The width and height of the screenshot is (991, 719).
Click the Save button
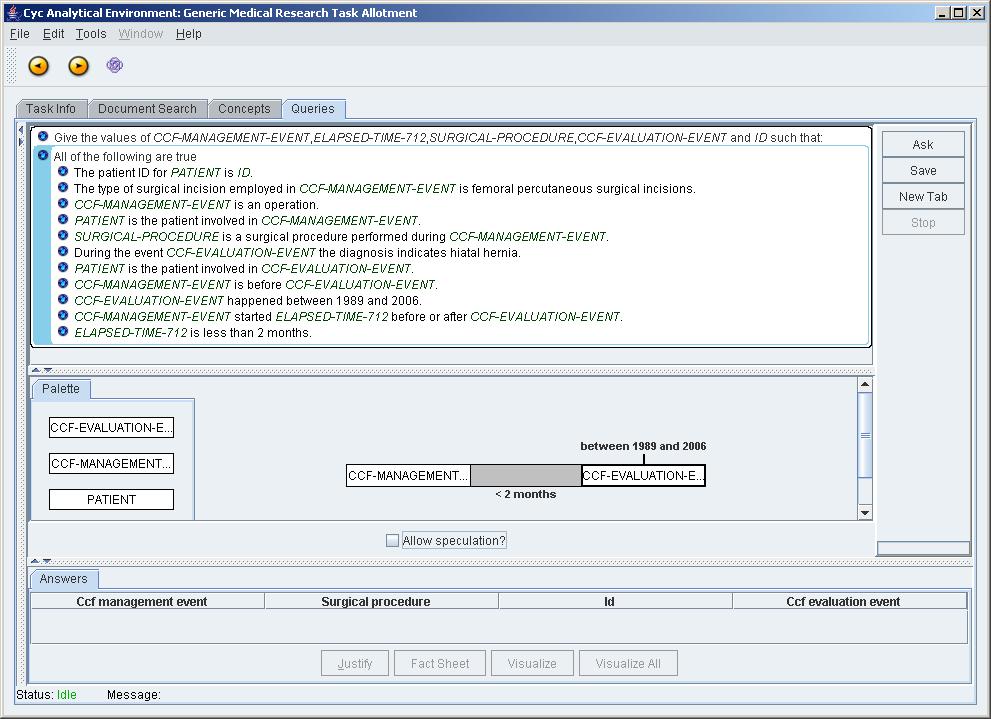(x=922, y=171)
